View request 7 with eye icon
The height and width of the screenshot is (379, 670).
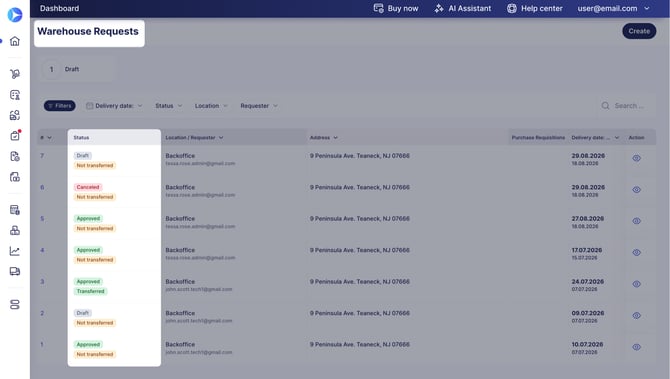coord(636,158)
